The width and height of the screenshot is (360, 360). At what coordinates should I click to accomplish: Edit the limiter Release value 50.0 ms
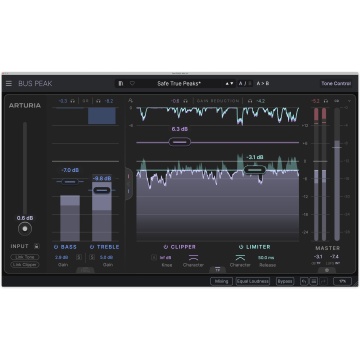click(267, 257)
